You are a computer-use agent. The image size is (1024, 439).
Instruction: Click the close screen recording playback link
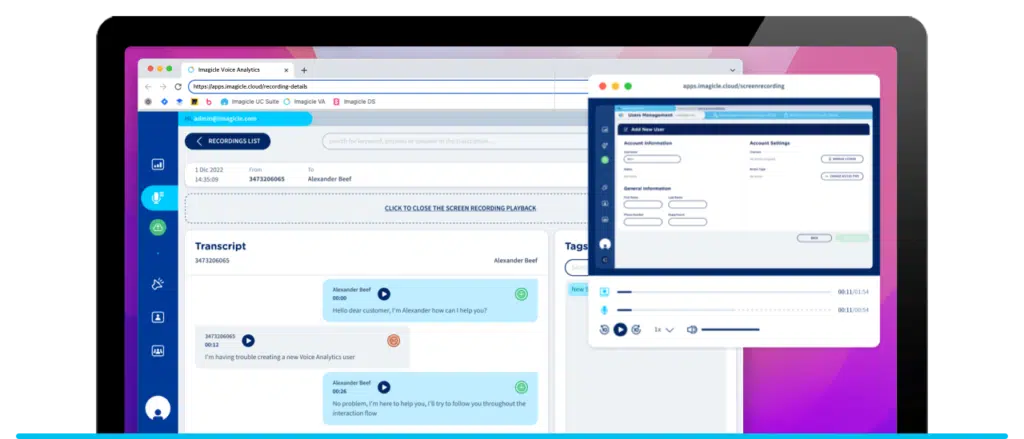pos(460,208)
